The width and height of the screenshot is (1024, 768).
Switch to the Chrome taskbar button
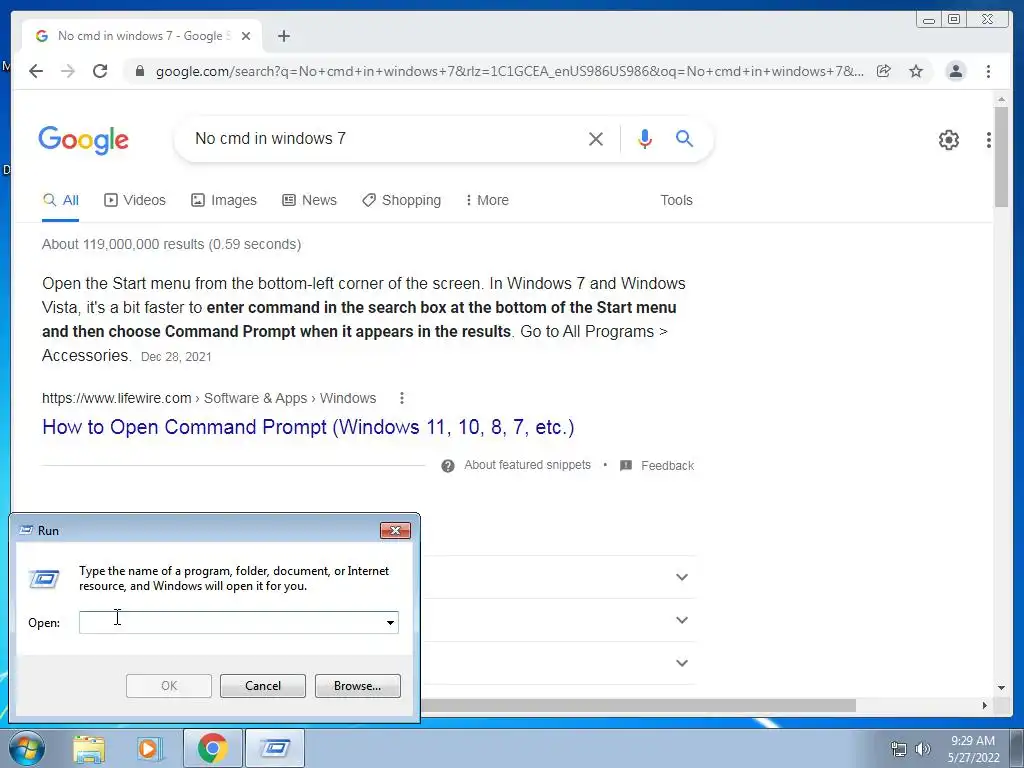coord(212,748)
